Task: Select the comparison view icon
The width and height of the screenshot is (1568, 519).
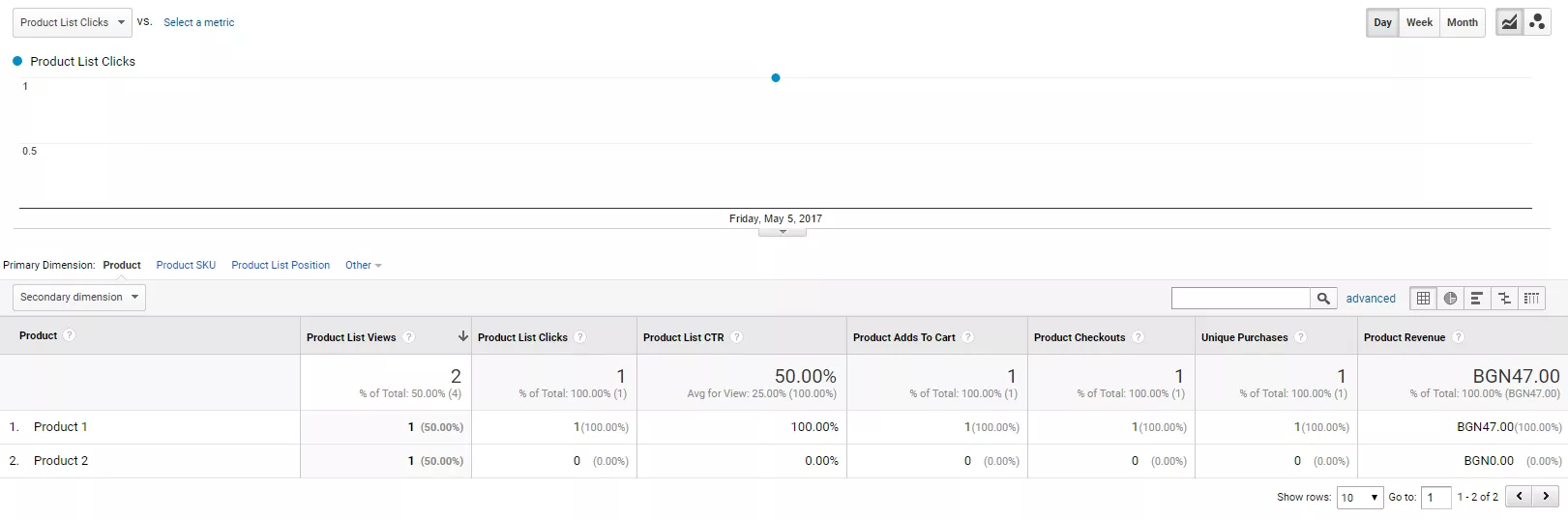Action: [x=1504, y=299]
